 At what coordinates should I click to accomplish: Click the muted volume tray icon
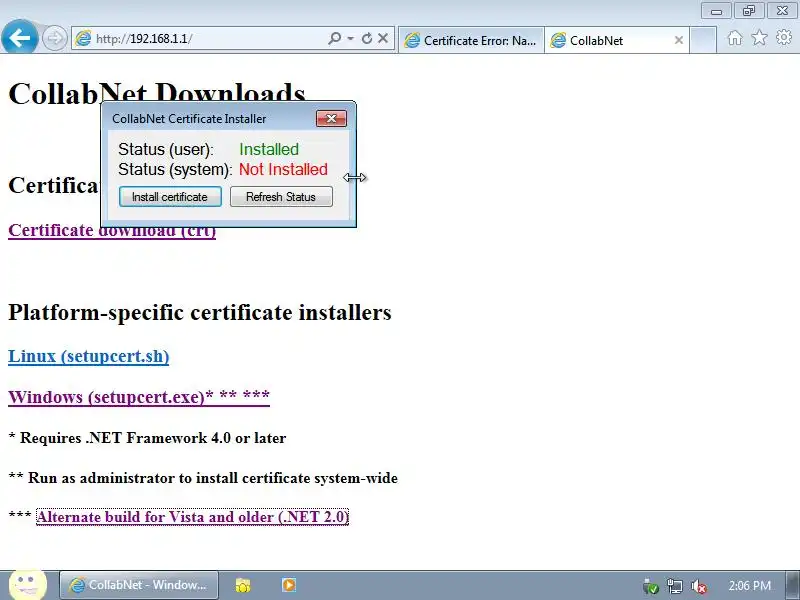click(698, 587)
